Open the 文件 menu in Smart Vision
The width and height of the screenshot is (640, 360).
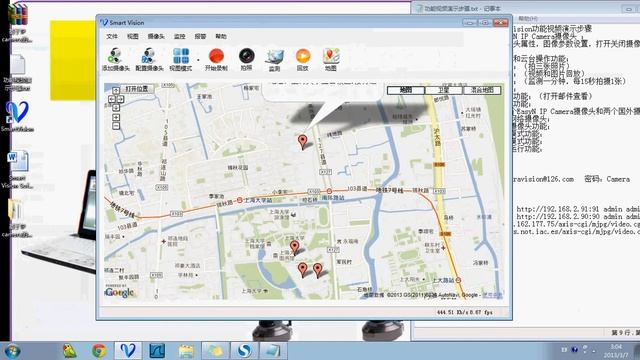(112, 36)
